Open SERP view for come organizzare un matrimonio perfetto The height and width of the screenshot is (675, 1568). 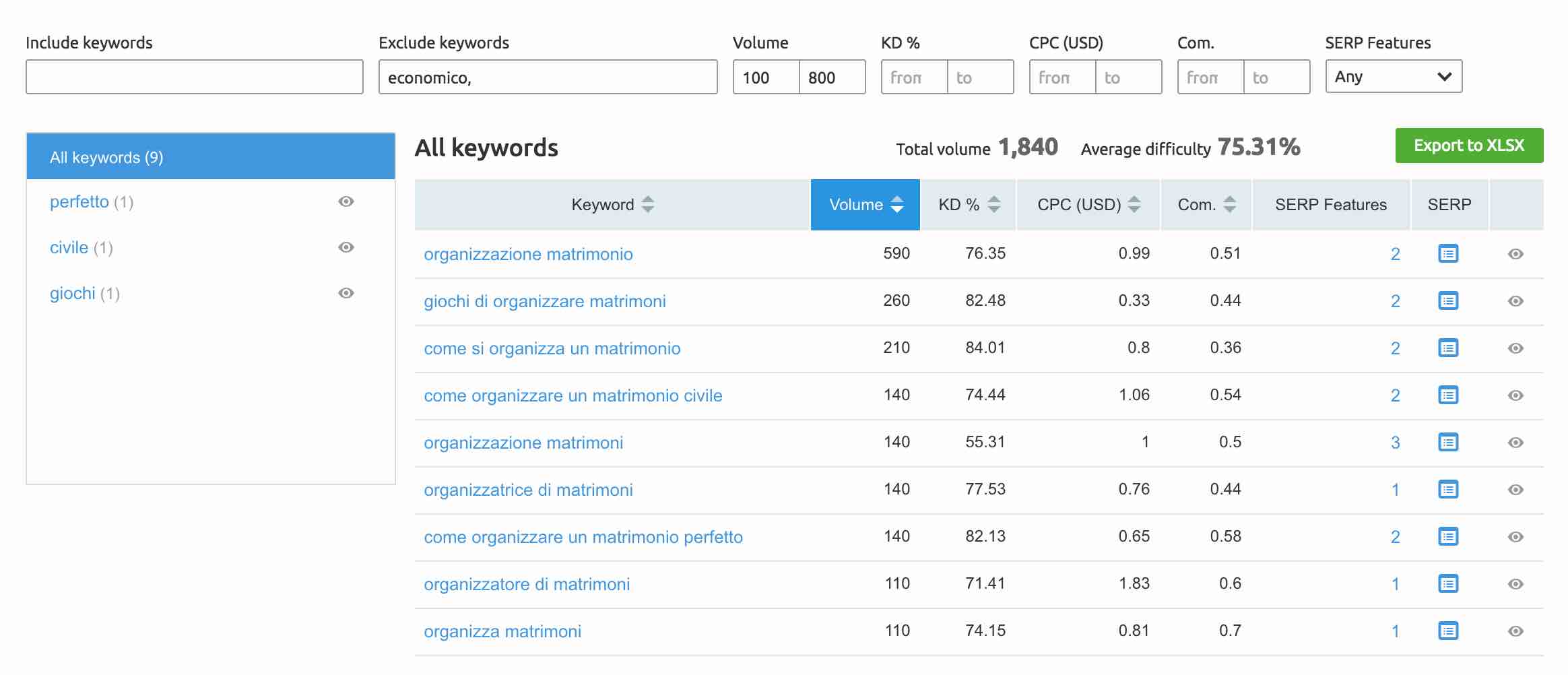pyautogui.click(x=1448, y=537)
